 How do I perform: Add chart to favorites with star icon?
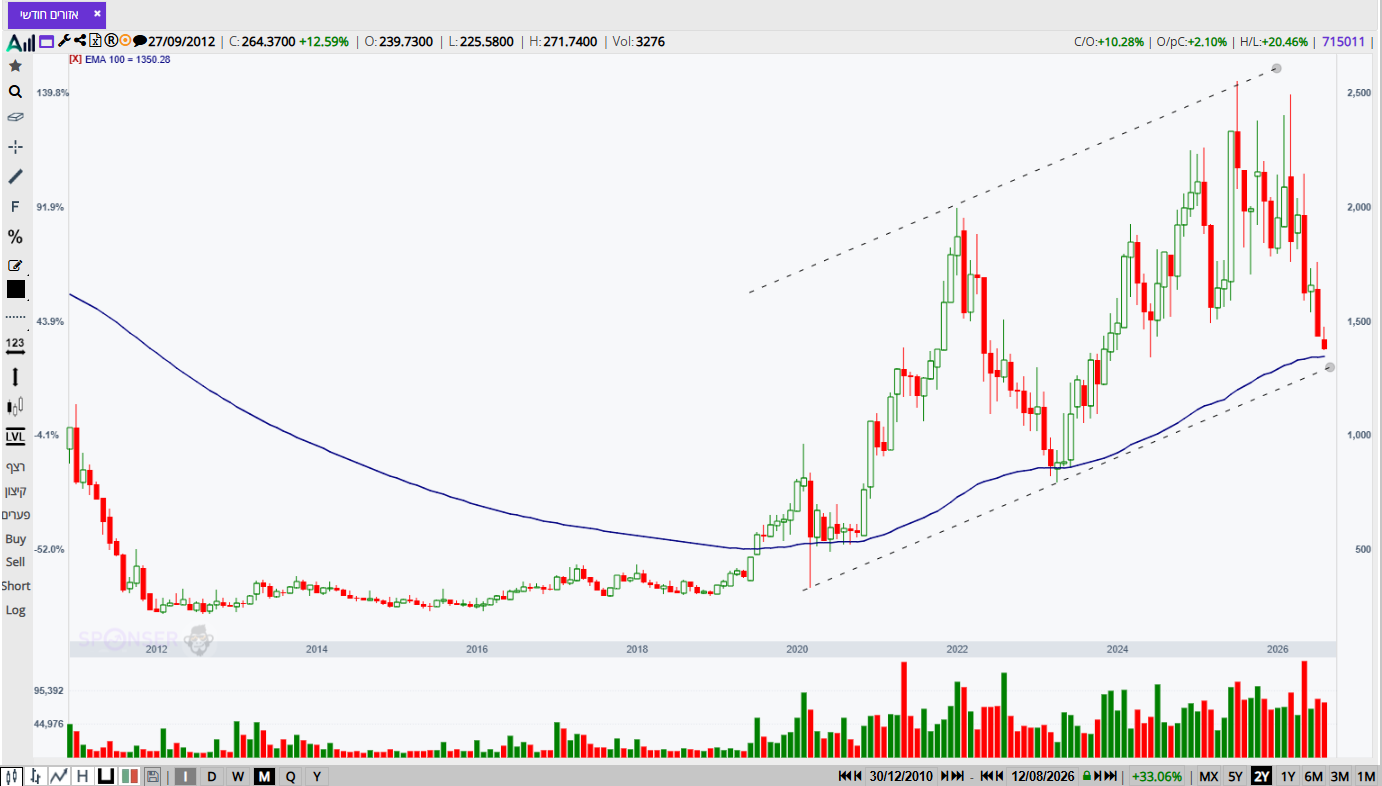coord(15,66)
